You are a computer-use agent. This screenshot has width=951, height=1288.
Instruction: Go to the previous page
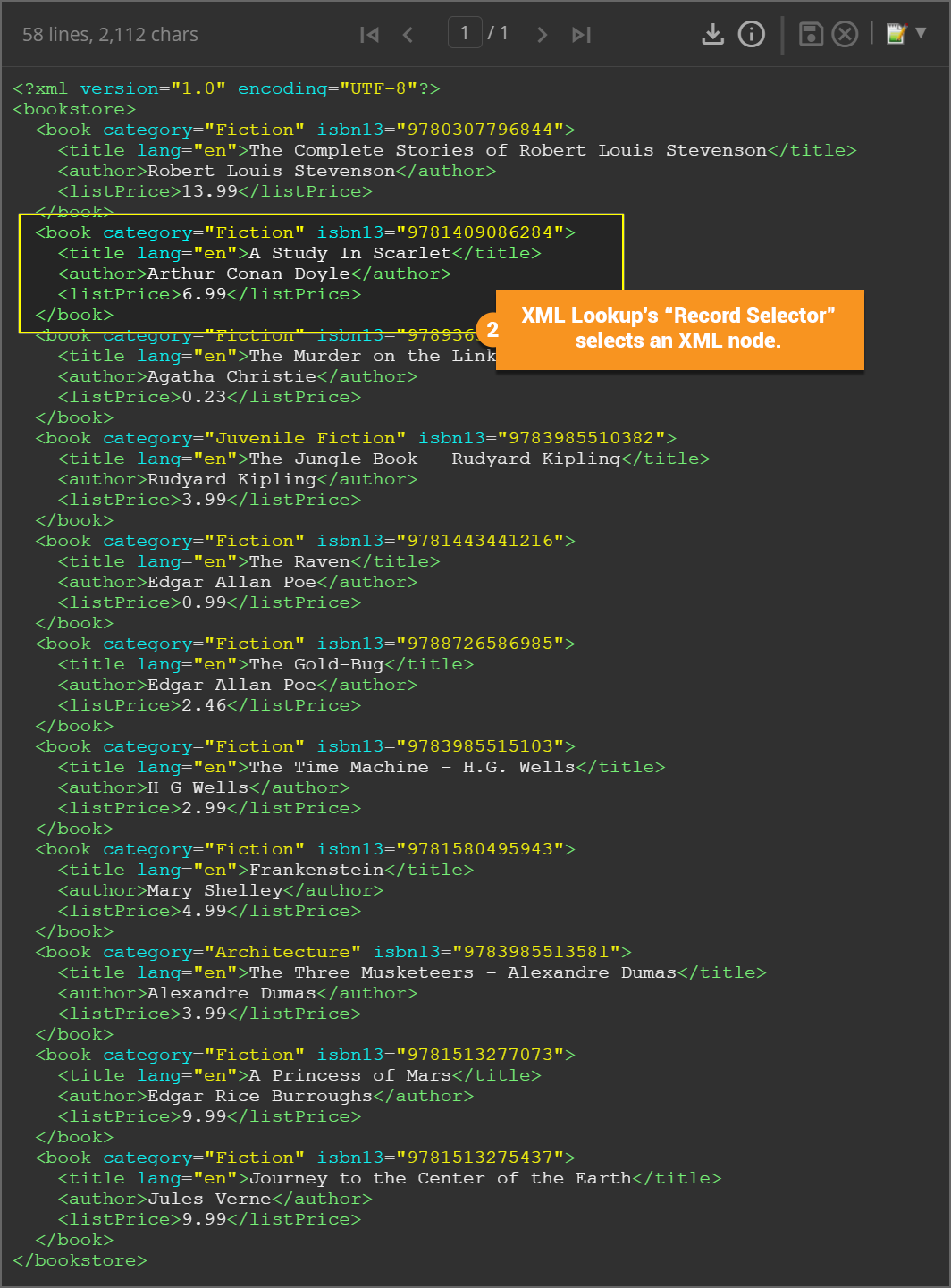(x=408, y=35)
